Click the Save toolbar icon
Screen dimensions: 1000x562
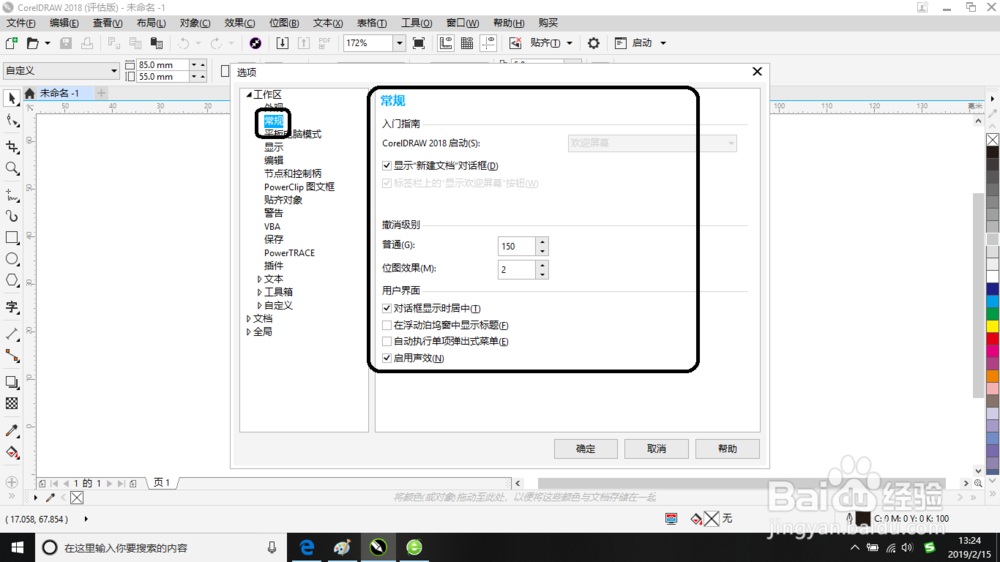[x=66, y=43]
